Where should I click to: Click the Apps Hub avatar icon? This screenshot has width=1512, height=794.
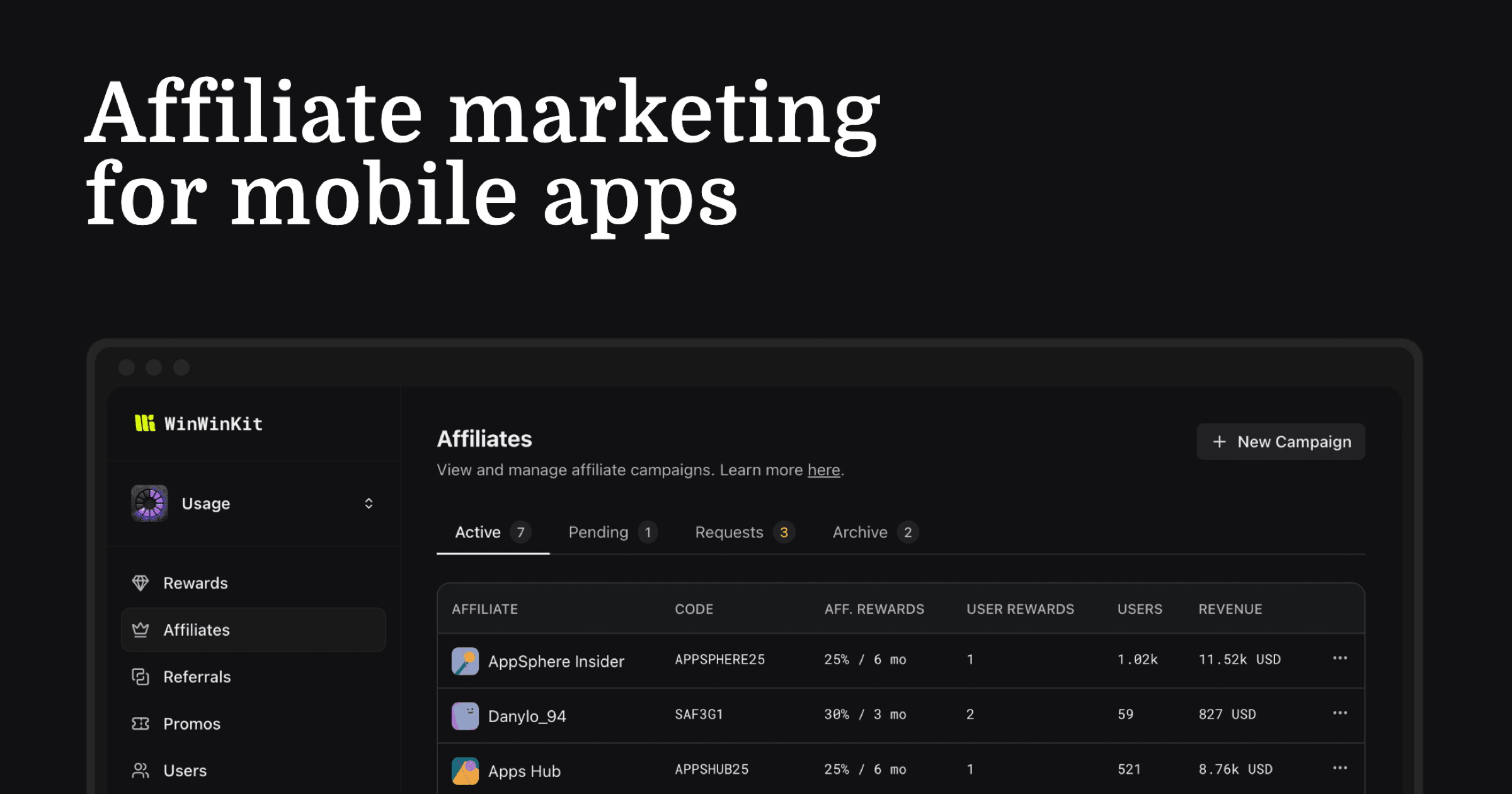point(465,771)
